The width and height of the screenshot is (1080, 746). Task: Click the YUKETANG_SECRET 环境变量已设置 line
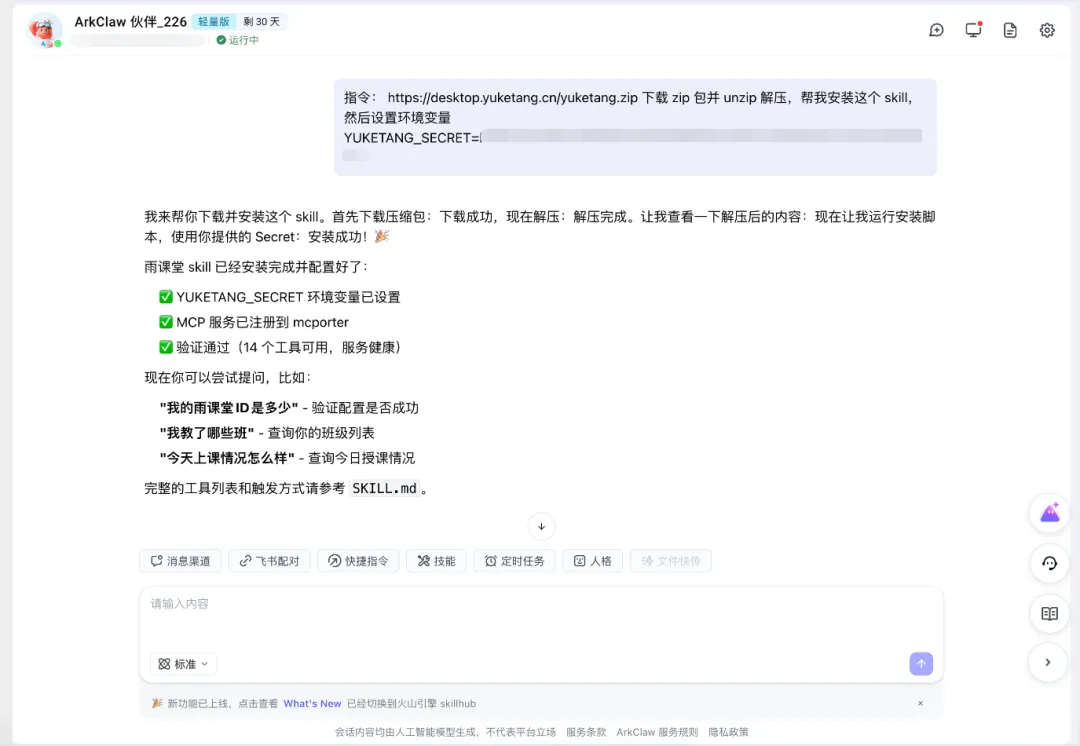[x=280, y=297]
